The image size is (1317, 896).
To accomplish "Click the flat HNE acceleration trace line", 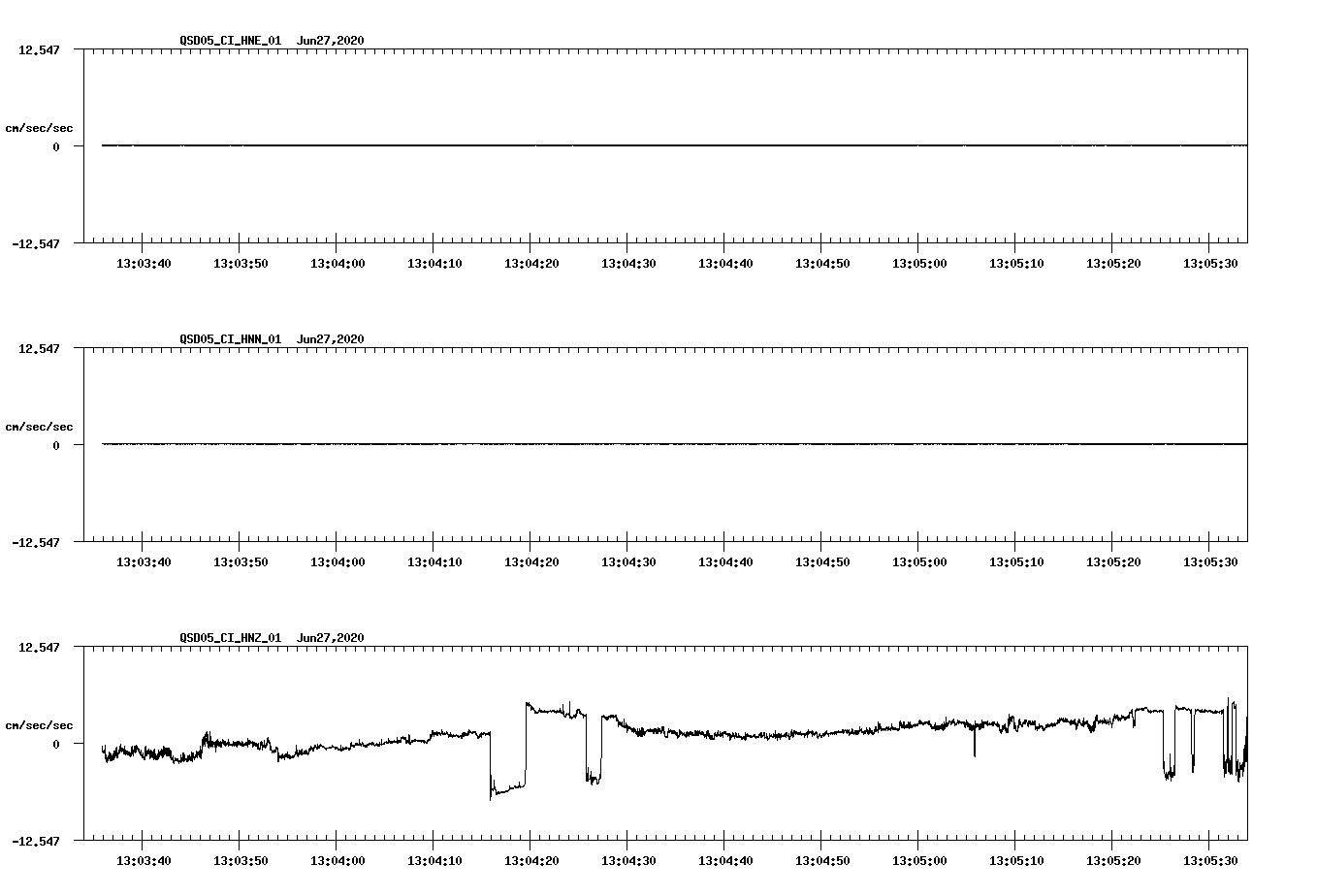I will 674,145.
